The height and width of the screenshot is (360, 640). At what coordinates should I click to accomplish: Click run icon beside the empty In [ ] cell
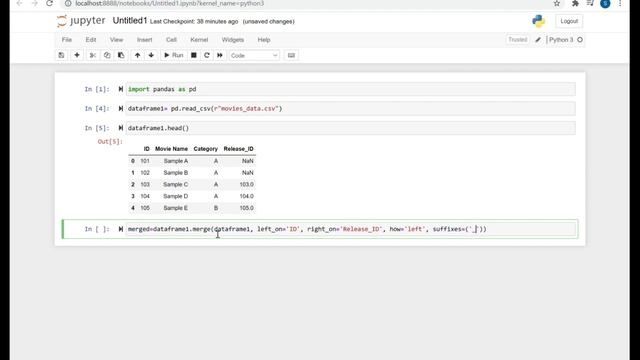pyautogui.click(x=120, y=229)
